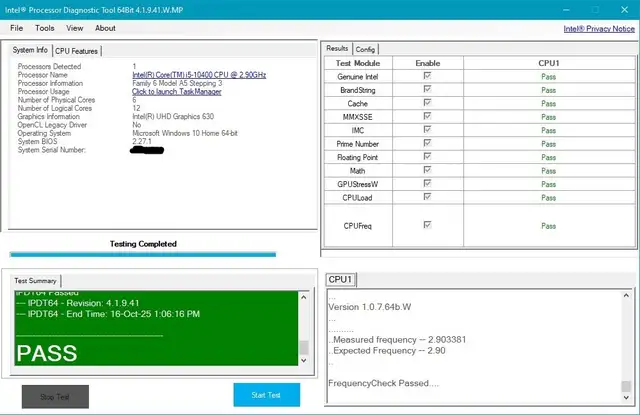Image resolution: width=640 pixels, height=415 pixels.
Task: Click scroll-down arrow in Test Summary panel
Action: (x=304, y=361)
